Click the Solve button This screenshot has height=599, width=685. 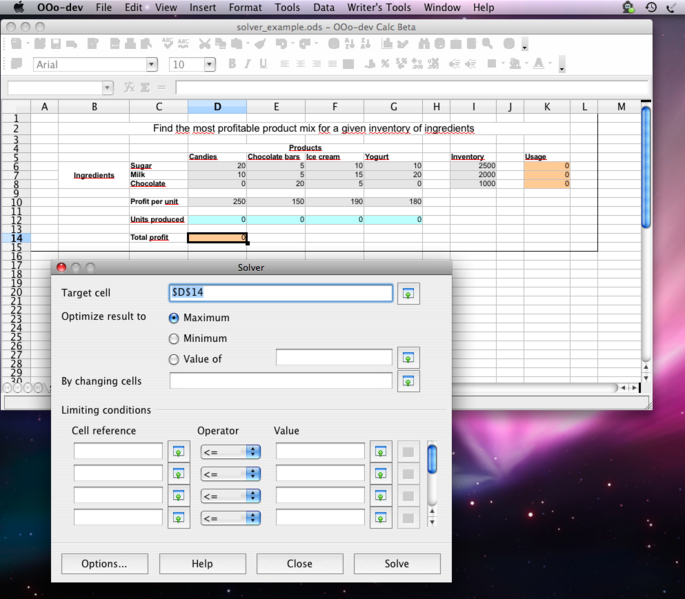(x=397, y=564)
